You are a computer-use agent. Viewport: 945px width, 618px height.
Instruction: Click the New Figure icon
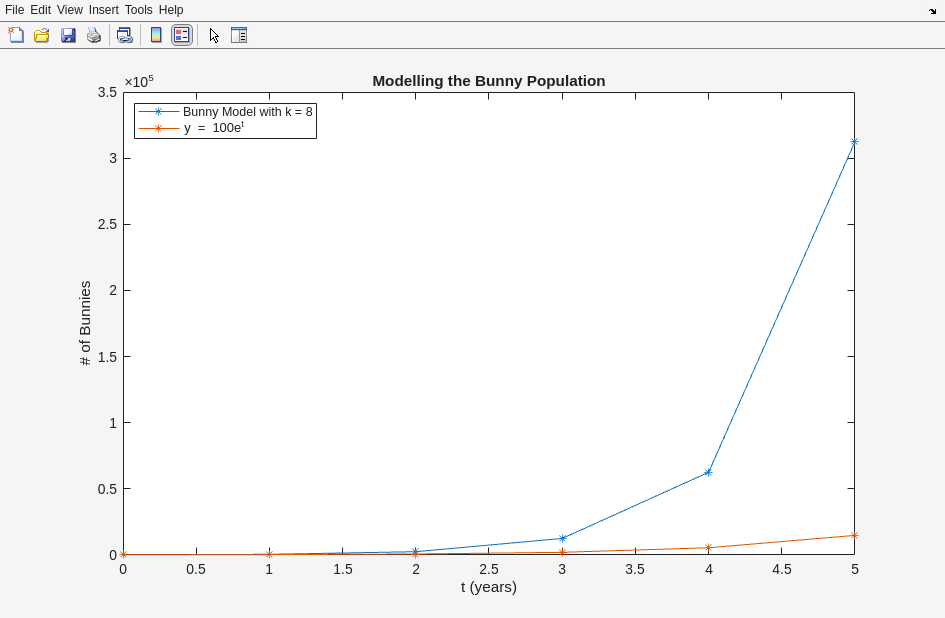coord(16,35)
